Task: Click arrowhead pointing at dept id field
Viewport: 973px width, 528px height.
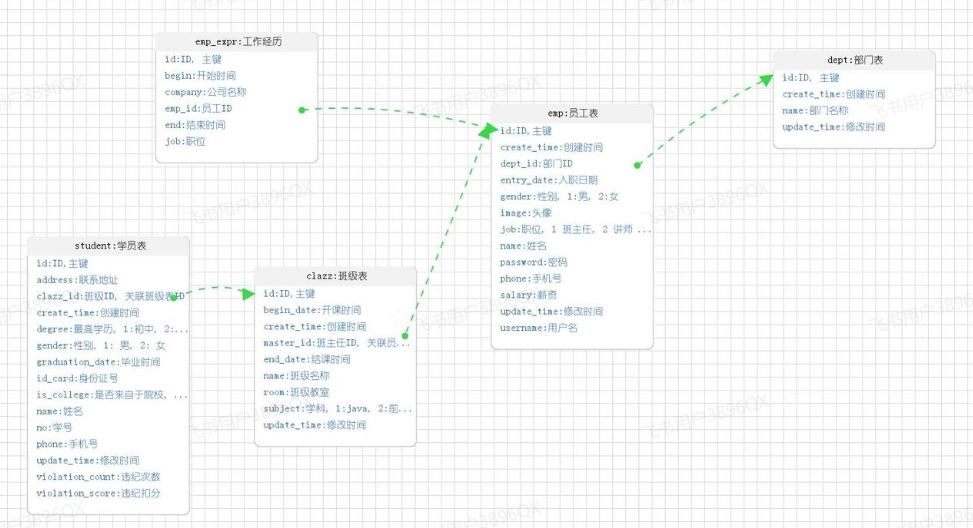Action: pyautogui.click(x=766, y=80)
